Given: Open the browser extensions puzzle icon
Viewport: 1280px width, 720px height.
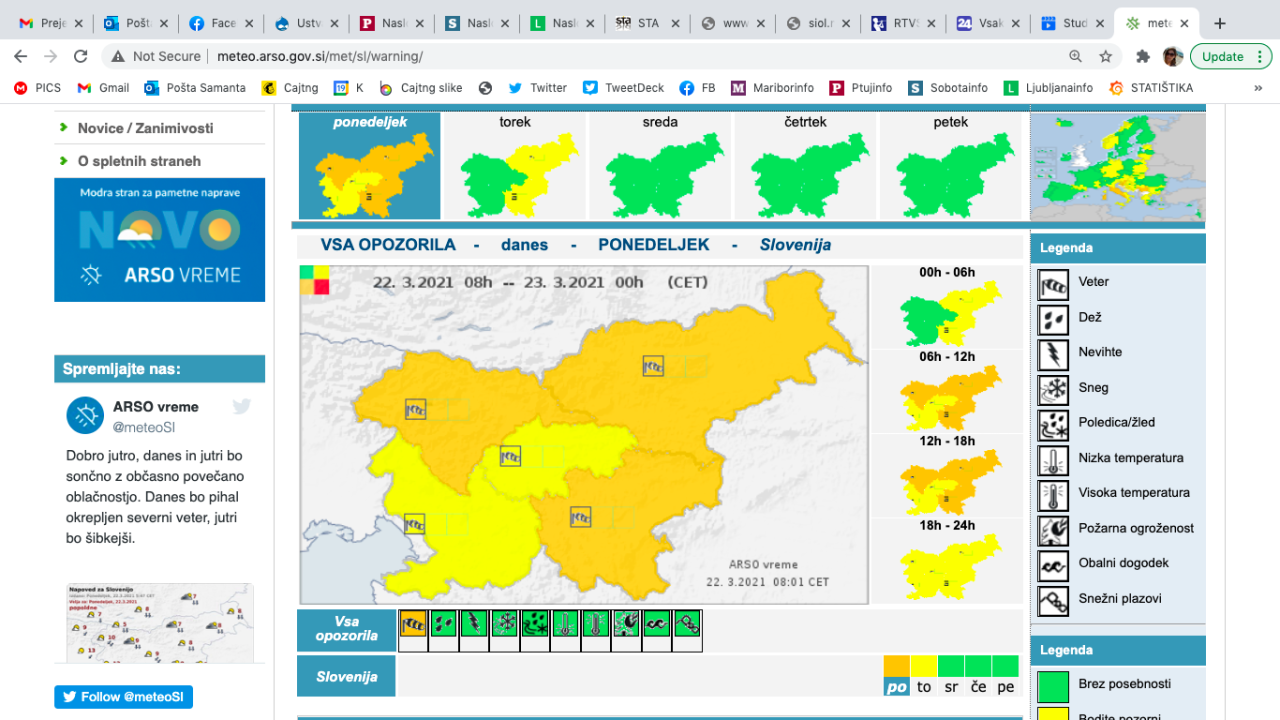Looking at the screenshot, I should [x=1143, y=57].
